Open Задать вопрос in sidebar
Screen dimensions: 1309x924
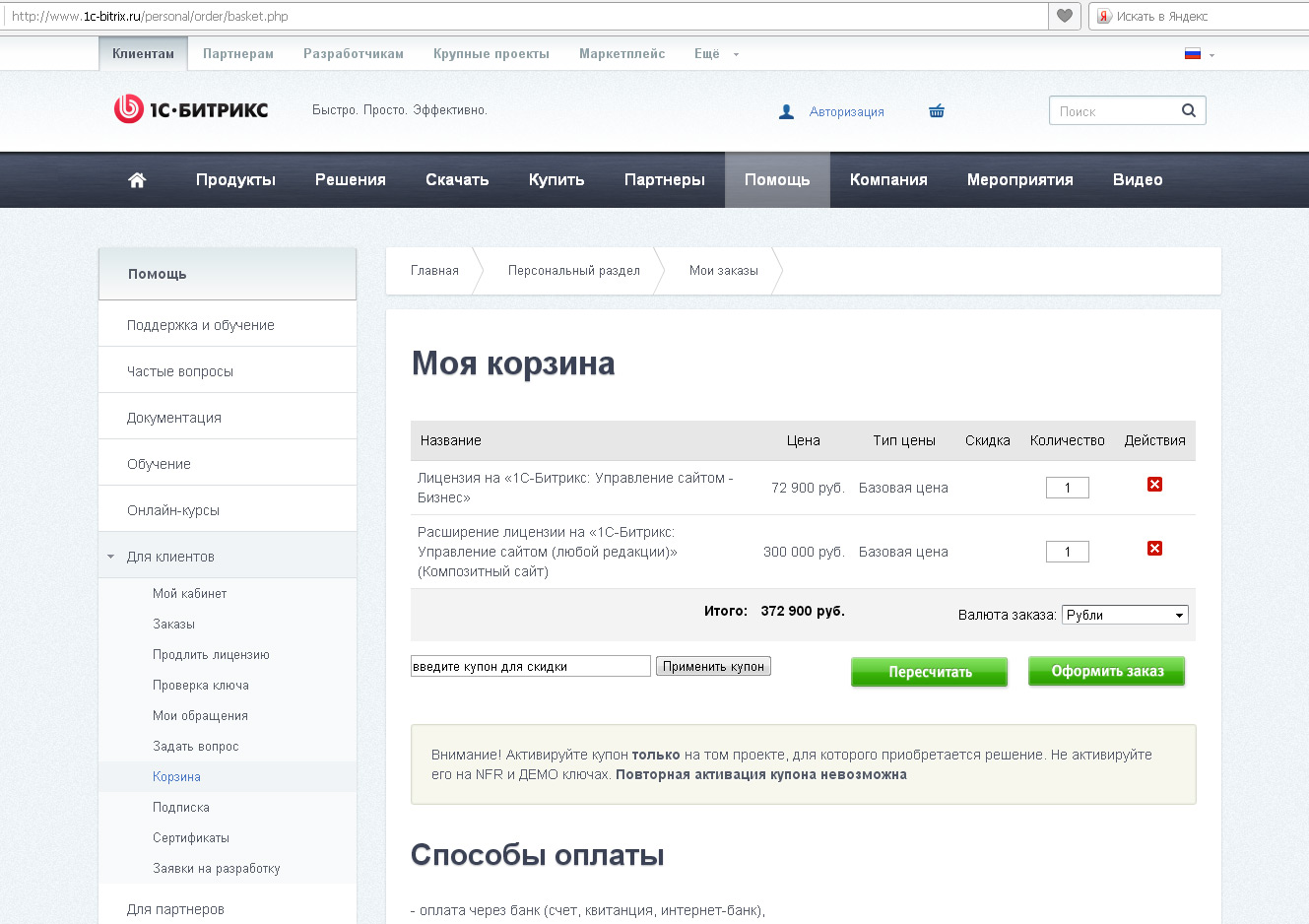(x=196, y=746)
